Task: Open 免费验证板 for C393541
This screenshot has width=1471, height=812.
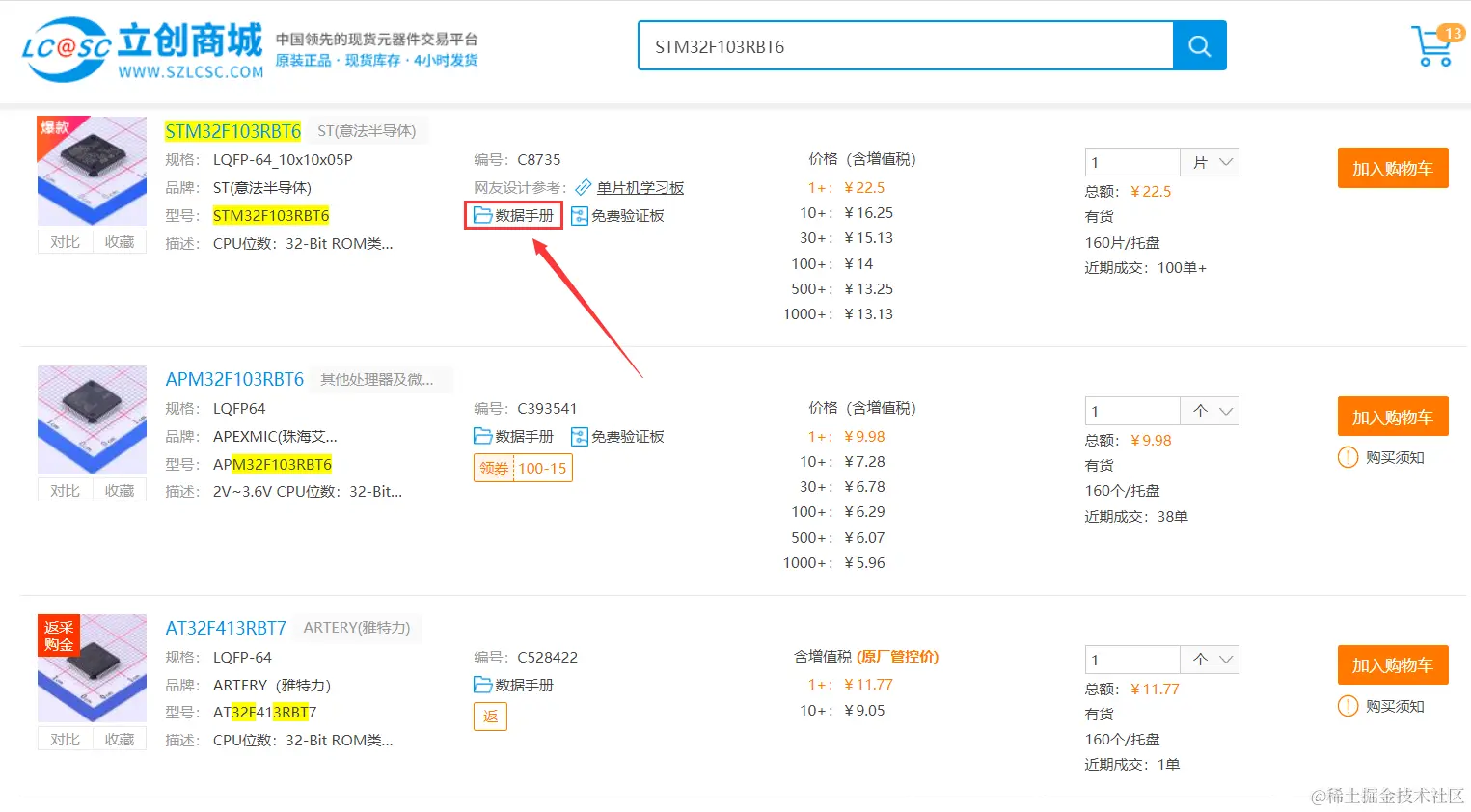Action: click(x=617, y=437)
